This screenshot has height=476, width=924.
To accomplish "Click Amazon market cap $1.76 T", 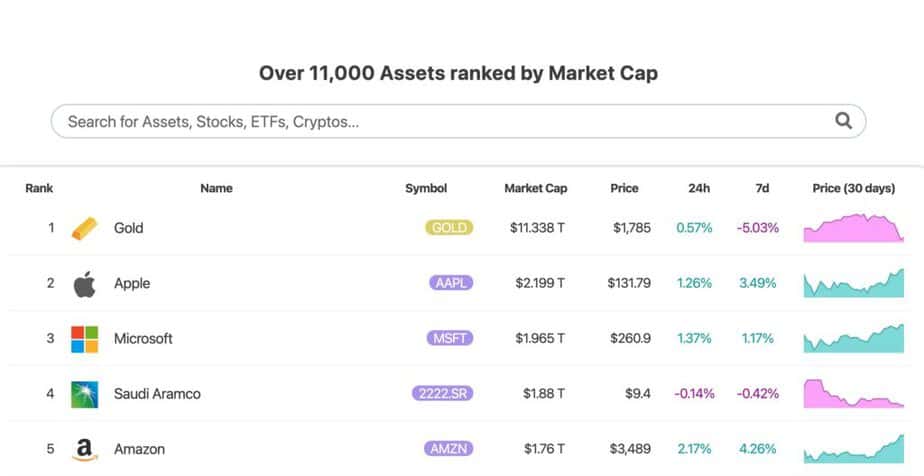I will [544, 449].
